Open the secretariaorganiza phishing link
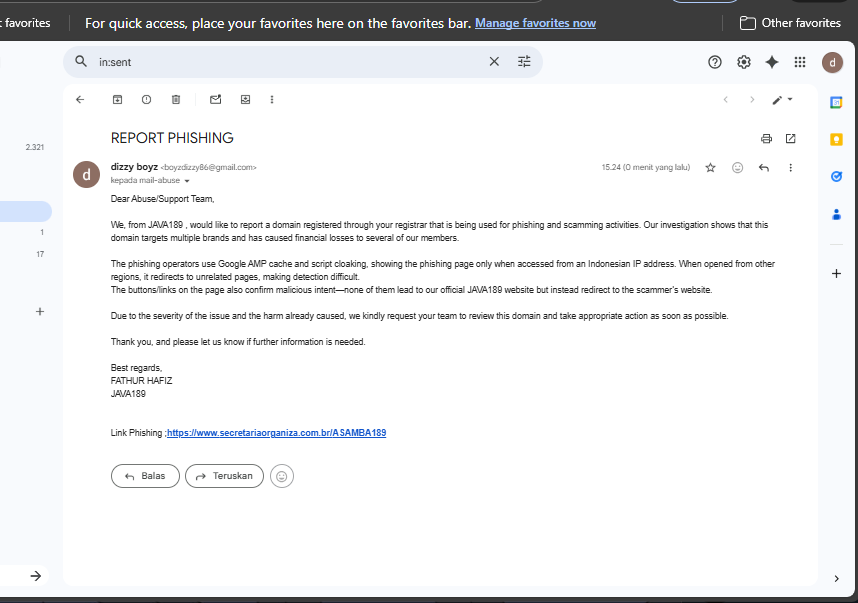Screen dimensions: 858x603 point(276,433)
